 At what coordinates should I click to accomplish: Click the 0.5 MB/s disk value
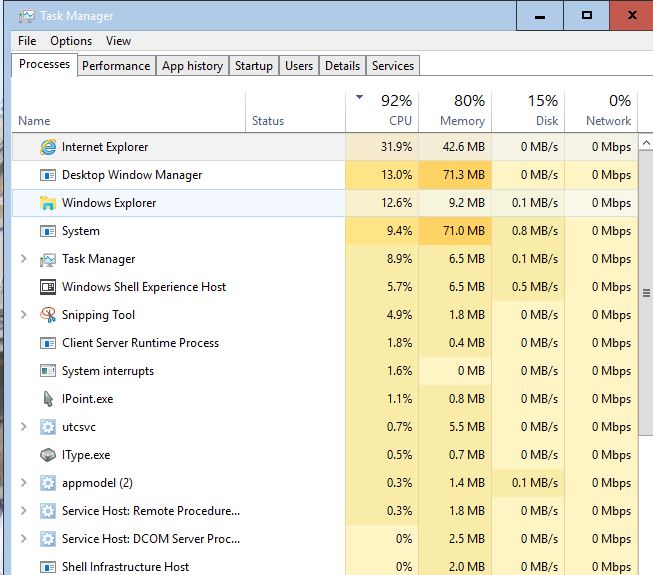[x=535, y=287]
